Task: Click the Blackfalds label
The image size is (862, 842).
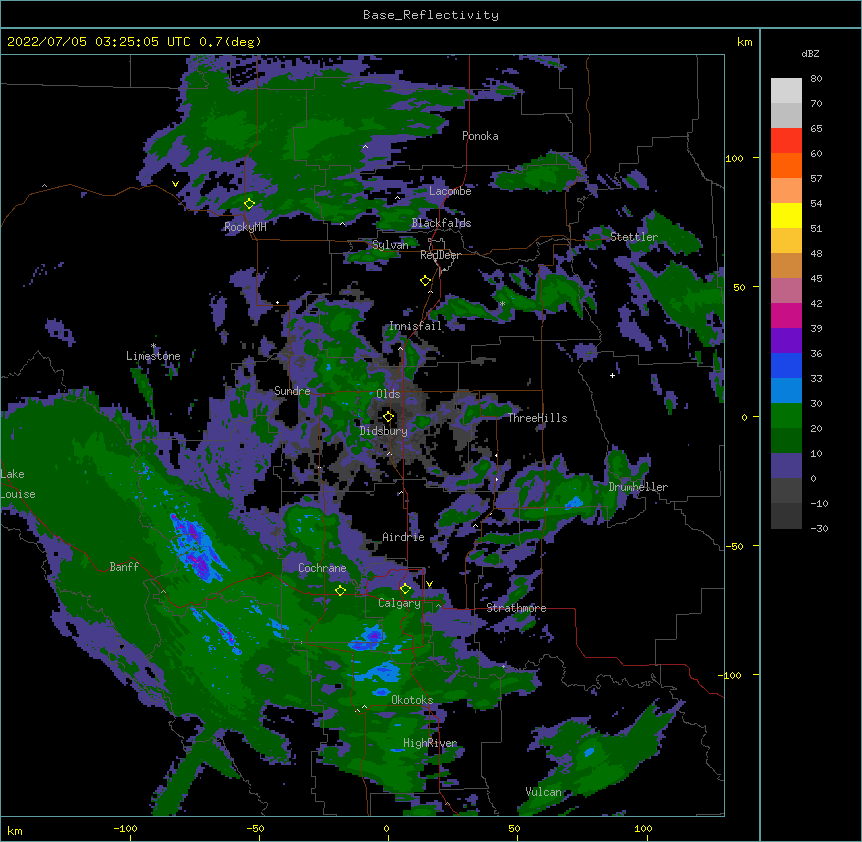Action: pyautogui.click(x=441, y=223)
